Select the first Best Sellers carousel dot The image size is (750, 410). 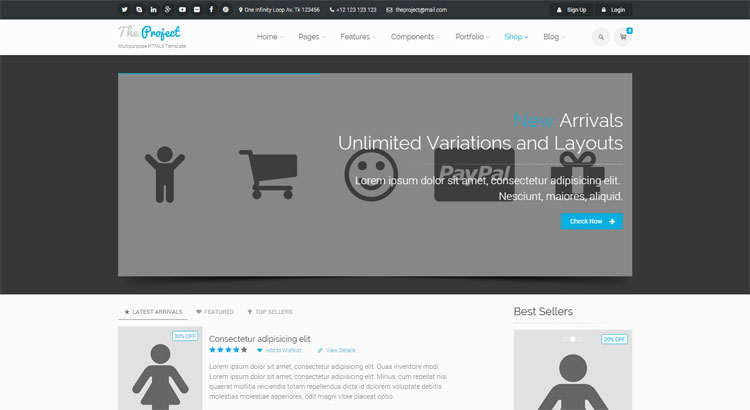(x=565, y=339)
